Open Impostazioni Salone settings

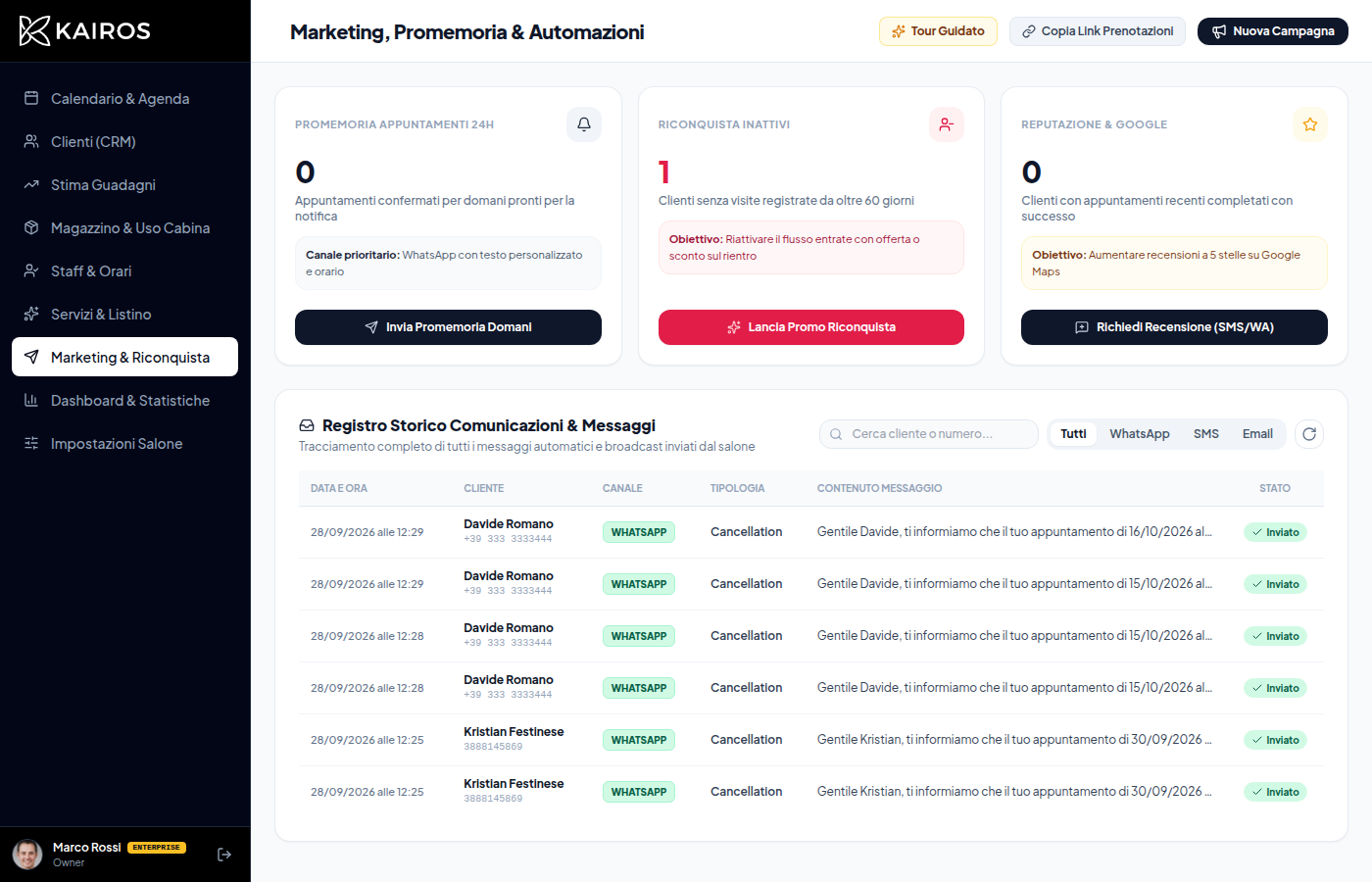click(124, 443)
